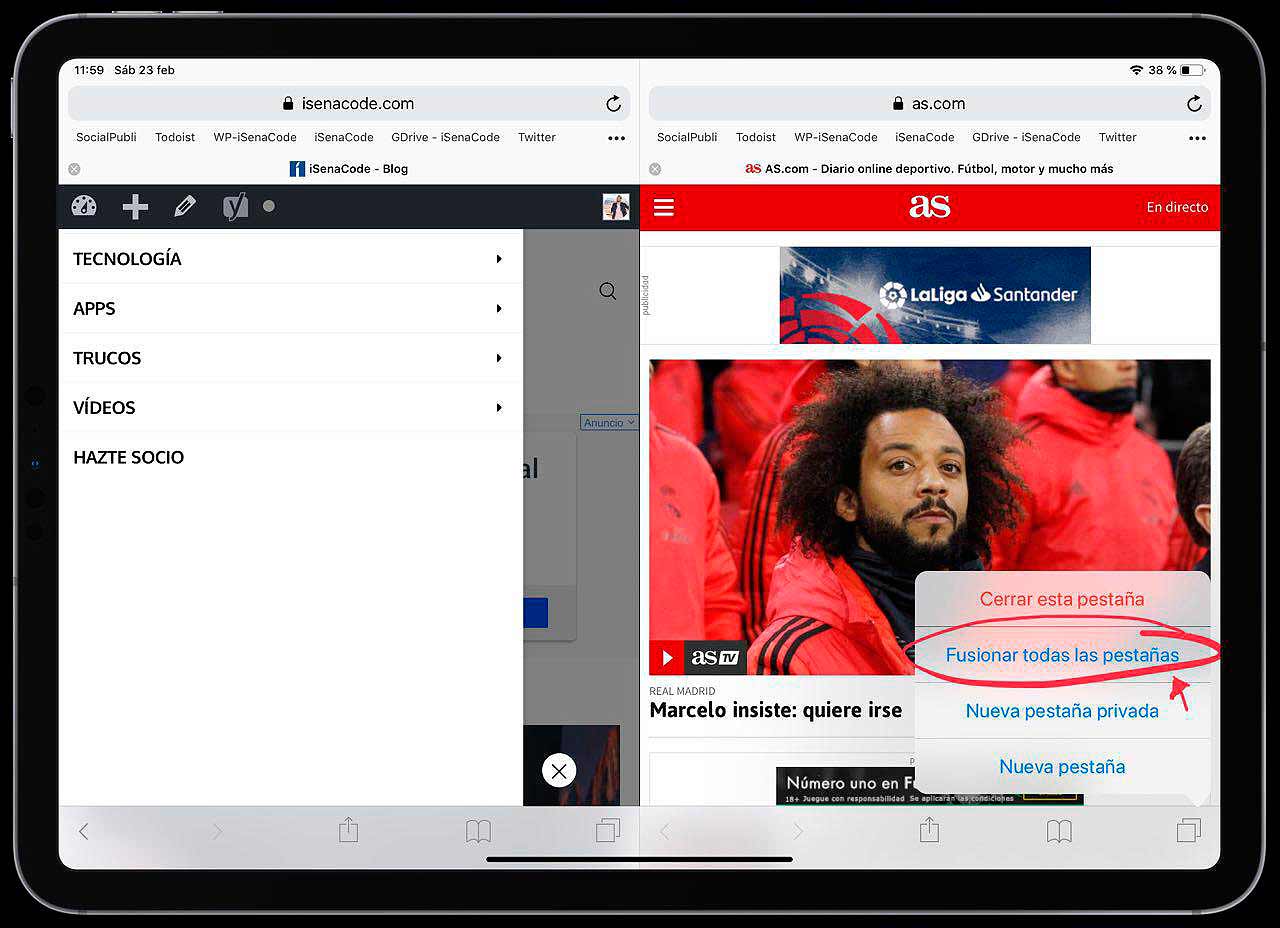
Task: Open the AS hamburger menu
Action: (x=664, y=207)
